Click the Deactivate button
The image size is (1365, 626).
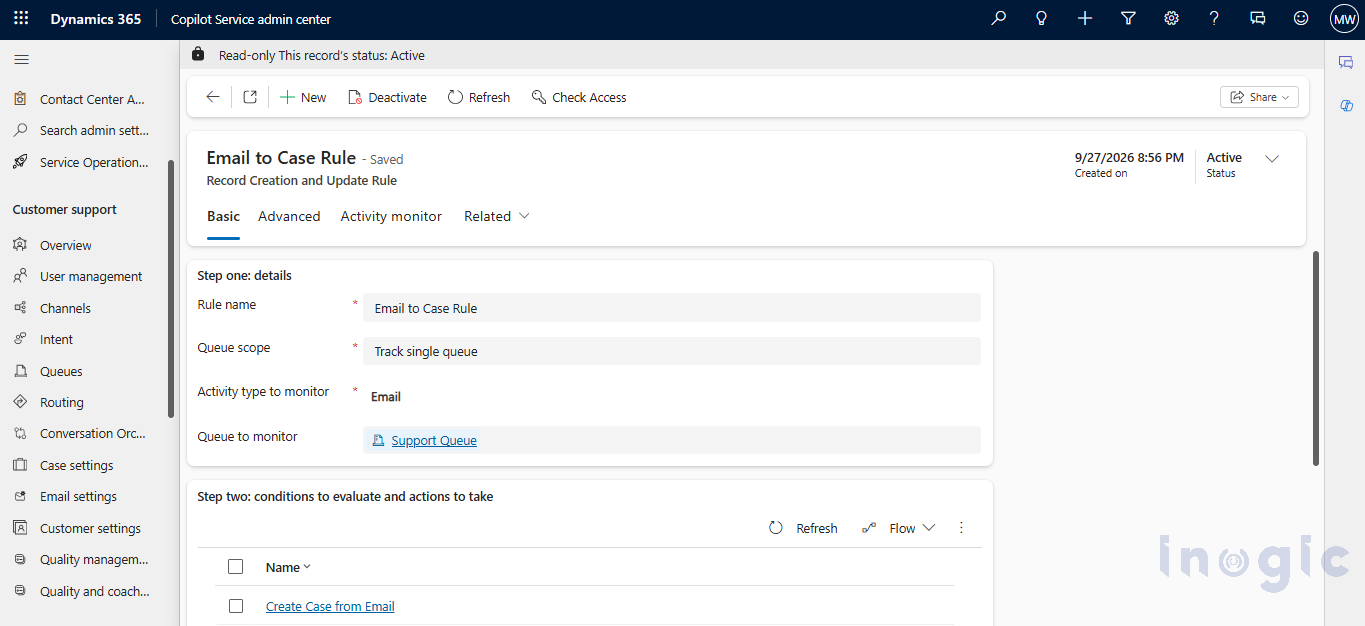(x=387, y=97)
